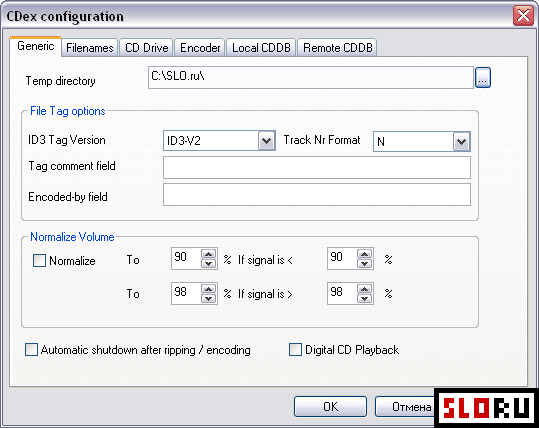Increase the second To percentage of 98

(x=208, y=289)
